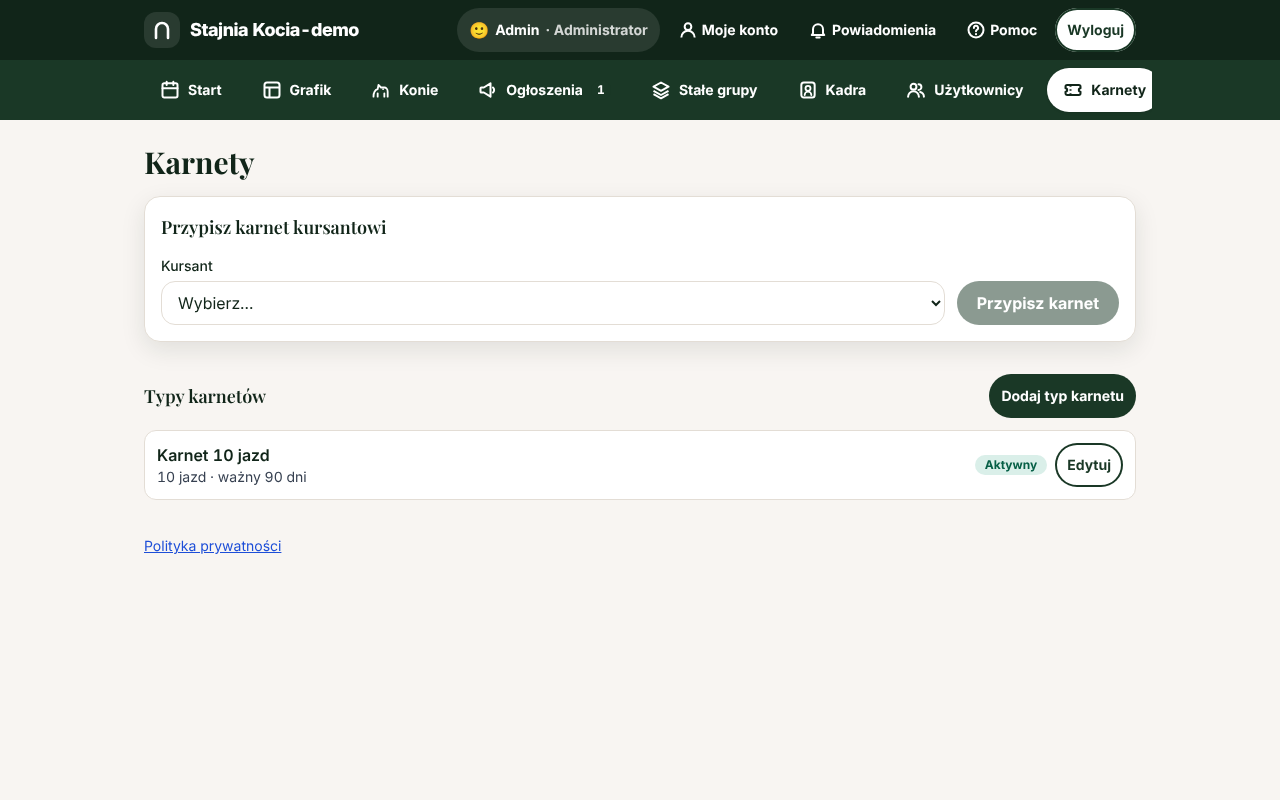Click the Powiadomienia label
The width and height of the screenshot is (1280, 800).
[x=884, y=30]
